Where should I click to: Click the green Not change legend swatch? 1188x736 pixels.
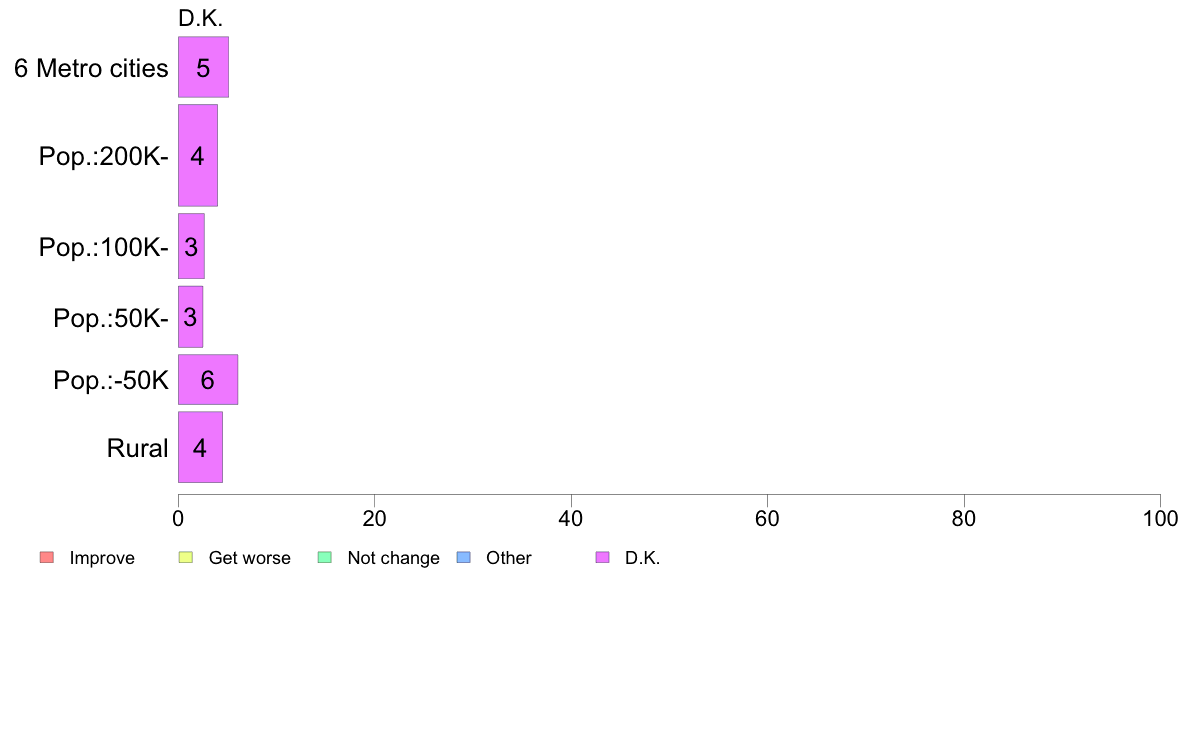(325, 557)
